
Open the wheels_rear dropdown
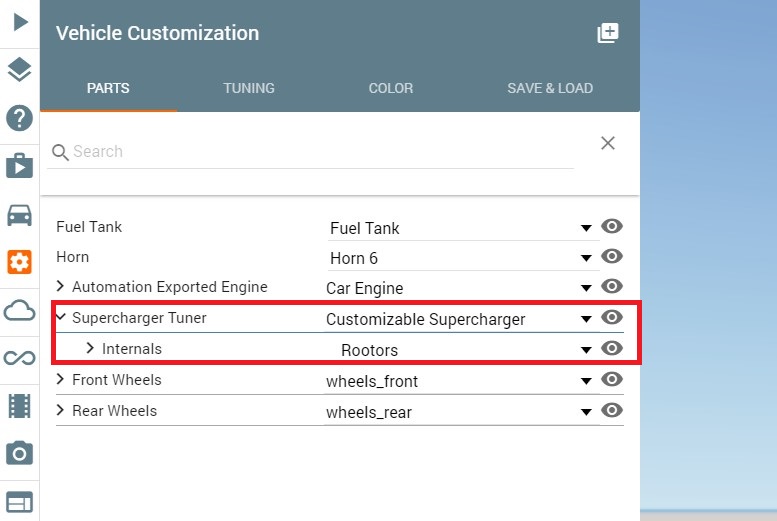pos(461,412)
